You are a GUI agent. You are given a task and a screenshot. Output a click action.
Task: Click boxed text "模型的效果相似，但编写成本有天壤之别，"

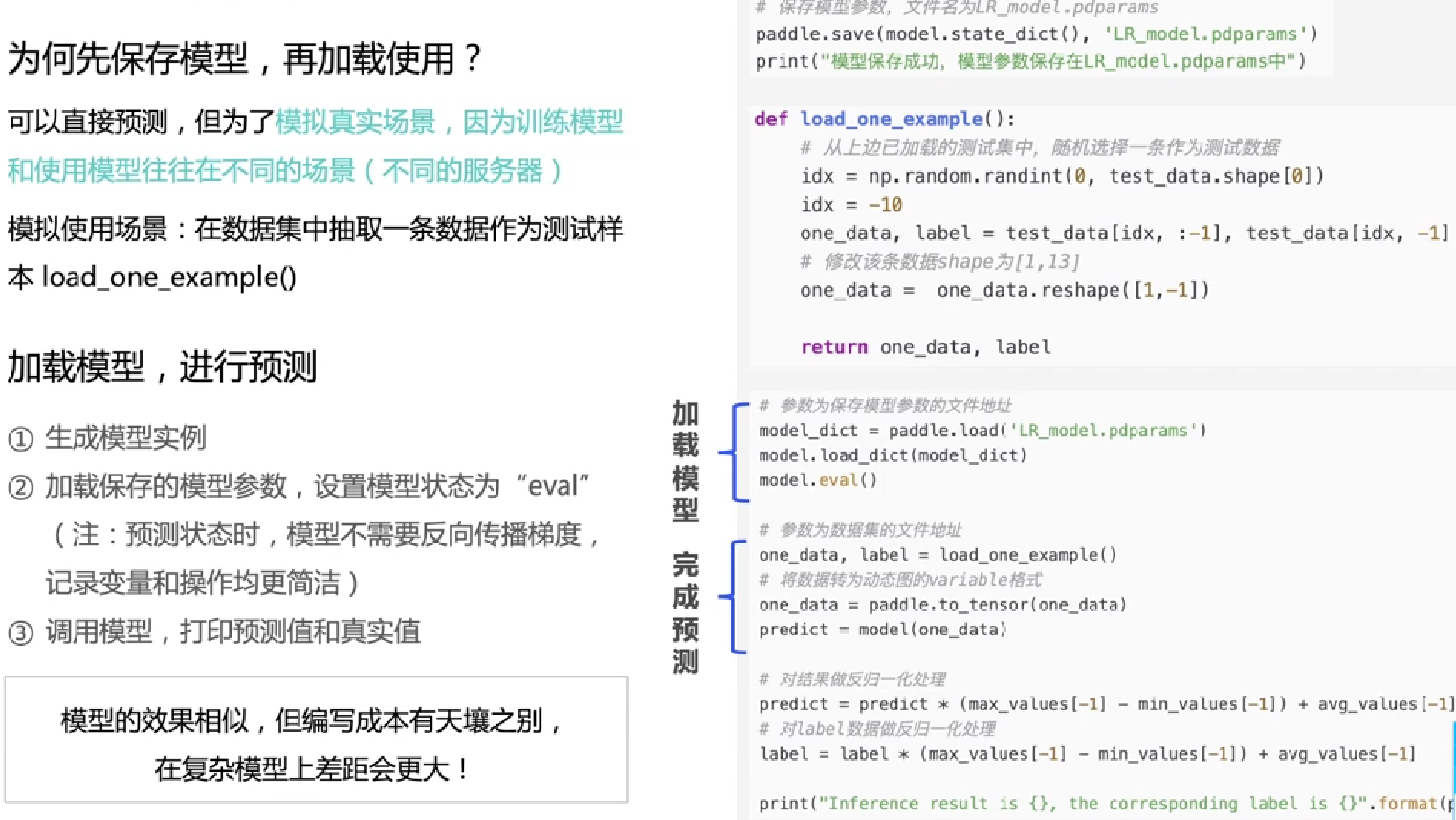[313, 720]
